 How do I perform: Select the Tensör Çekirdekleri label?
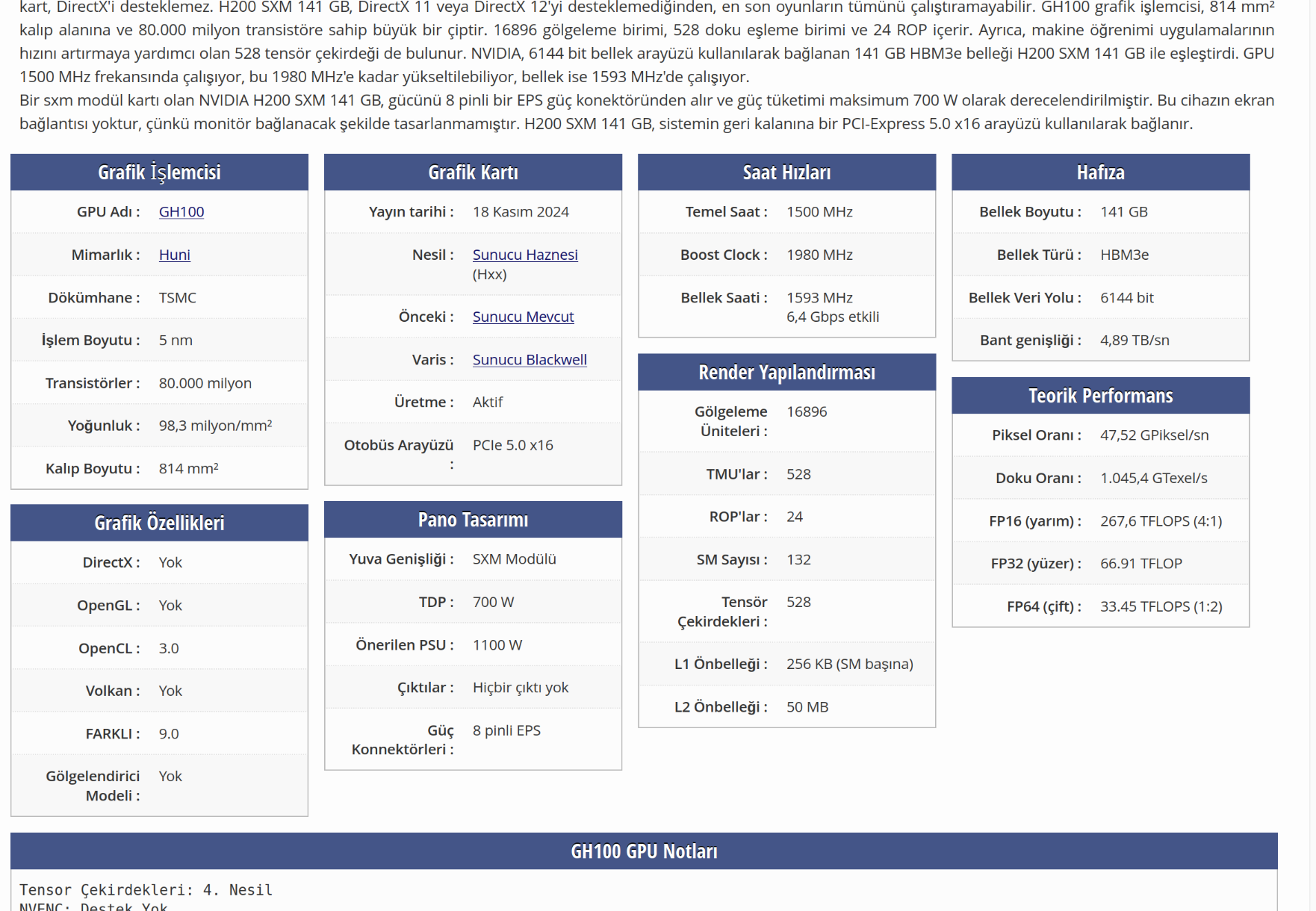point(722,612)
